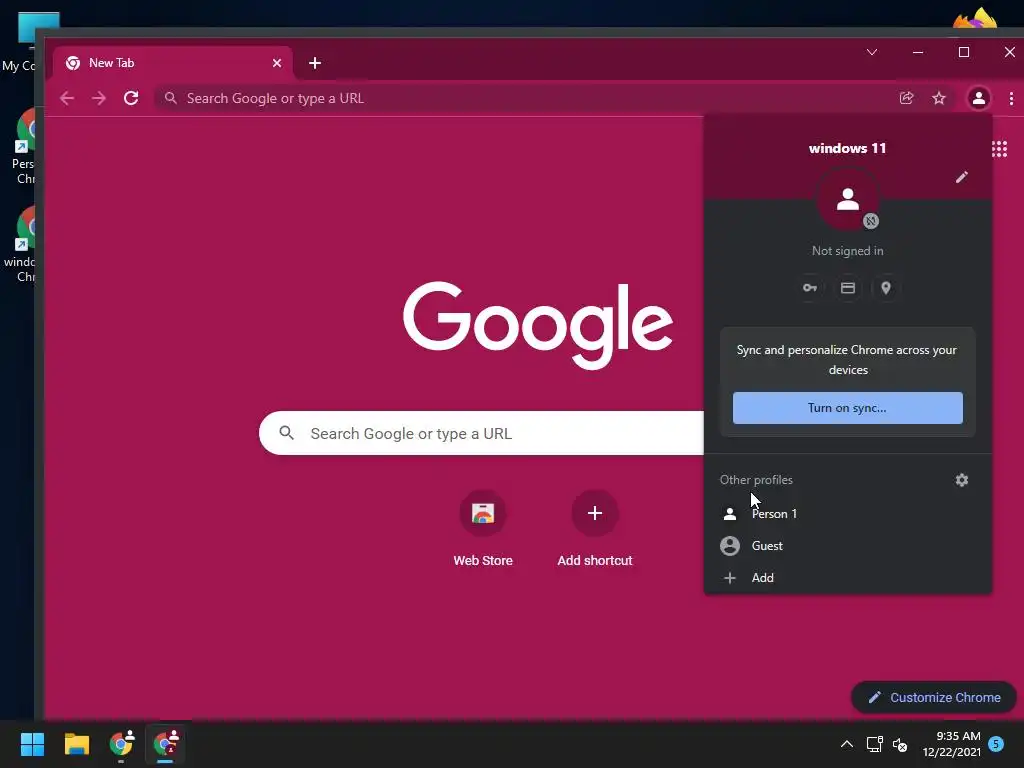Click the large profile avatar picture
This screenshot has width=1024, height=768.
point(848,199)
